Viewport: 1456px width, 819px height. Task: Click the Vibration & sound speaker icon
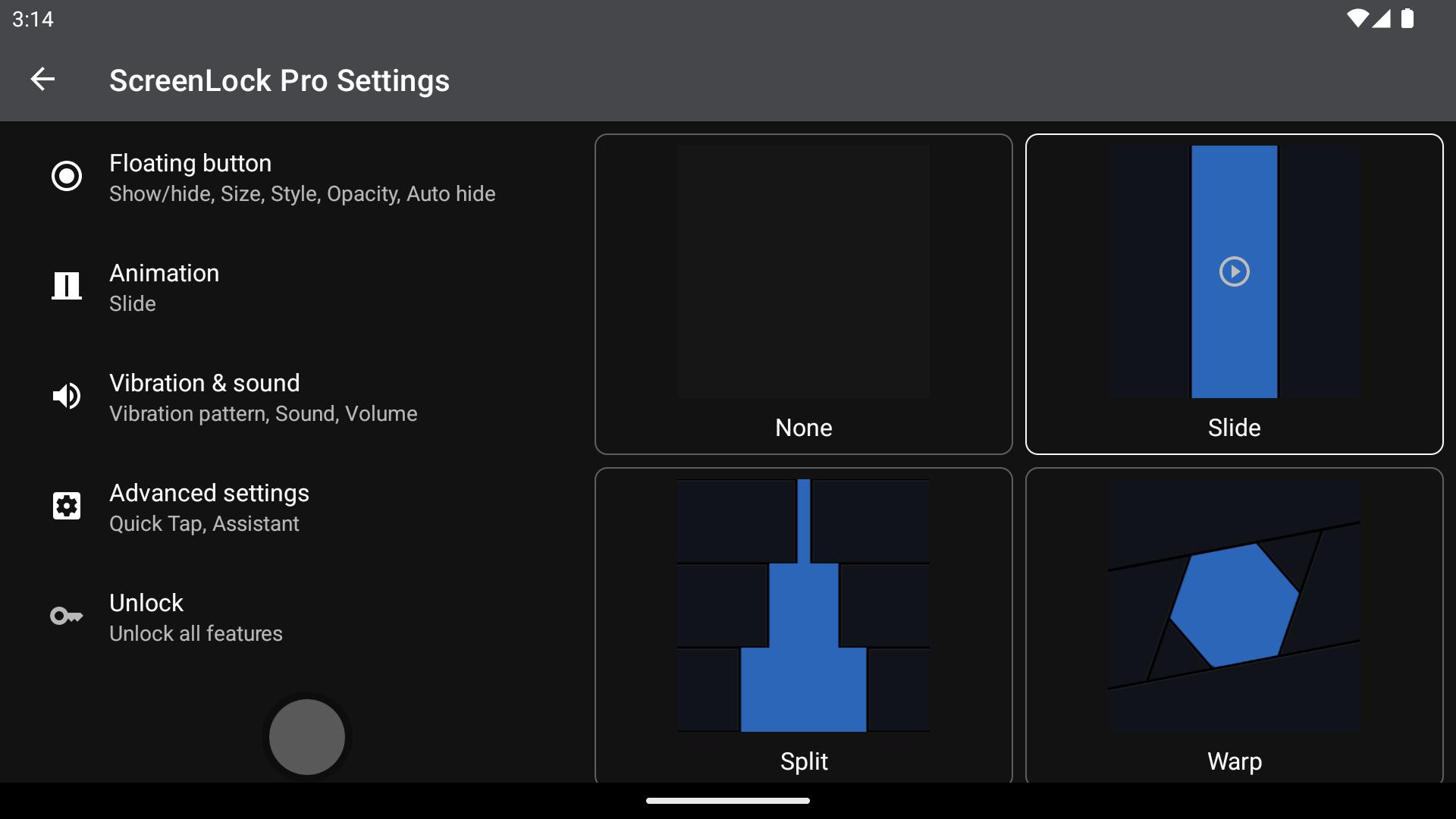[67, 396]
